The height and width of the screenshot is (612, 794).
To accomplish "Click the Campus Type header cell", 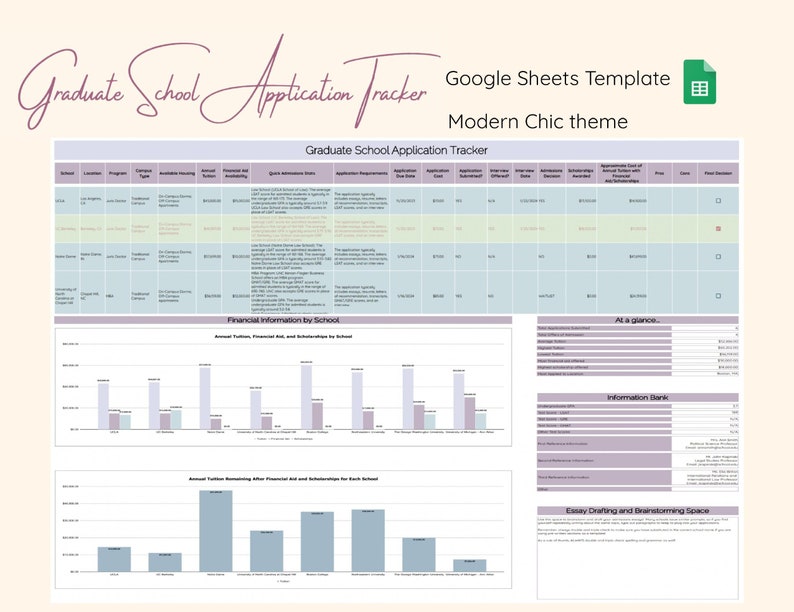I will click(144, 173).
